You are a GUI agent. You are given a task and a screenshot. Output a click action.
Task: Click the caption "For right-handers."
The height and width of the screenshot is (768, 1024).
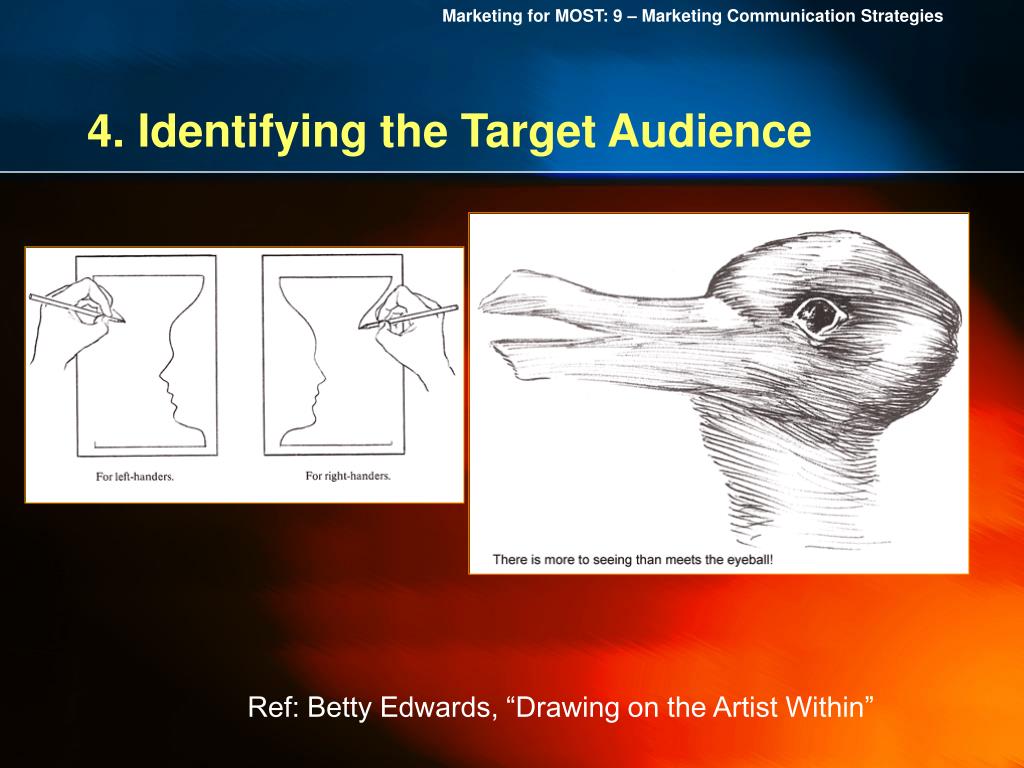tap(348, 476)
